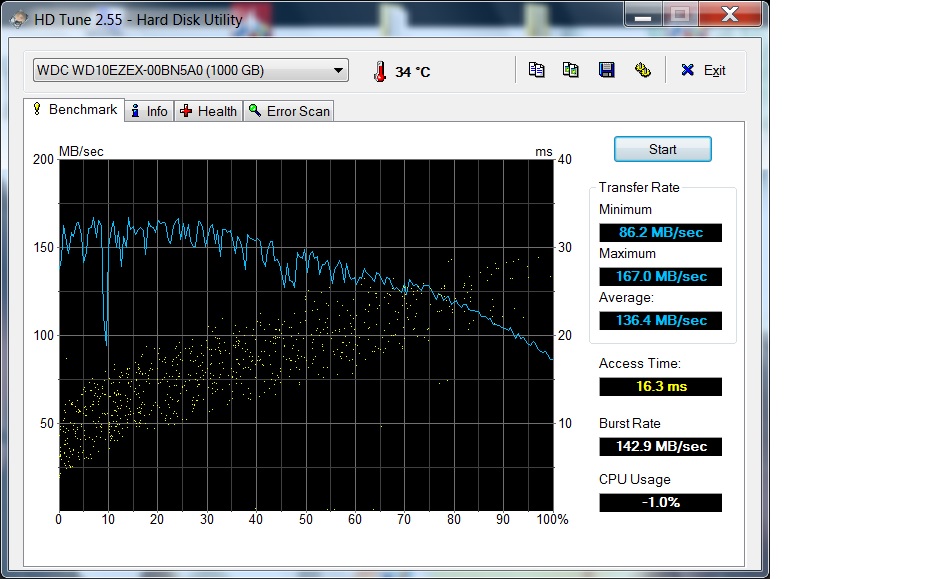Screen dimensions: 929x579
Task: Click the floppy disk save icon
Action: coord(606,70)
